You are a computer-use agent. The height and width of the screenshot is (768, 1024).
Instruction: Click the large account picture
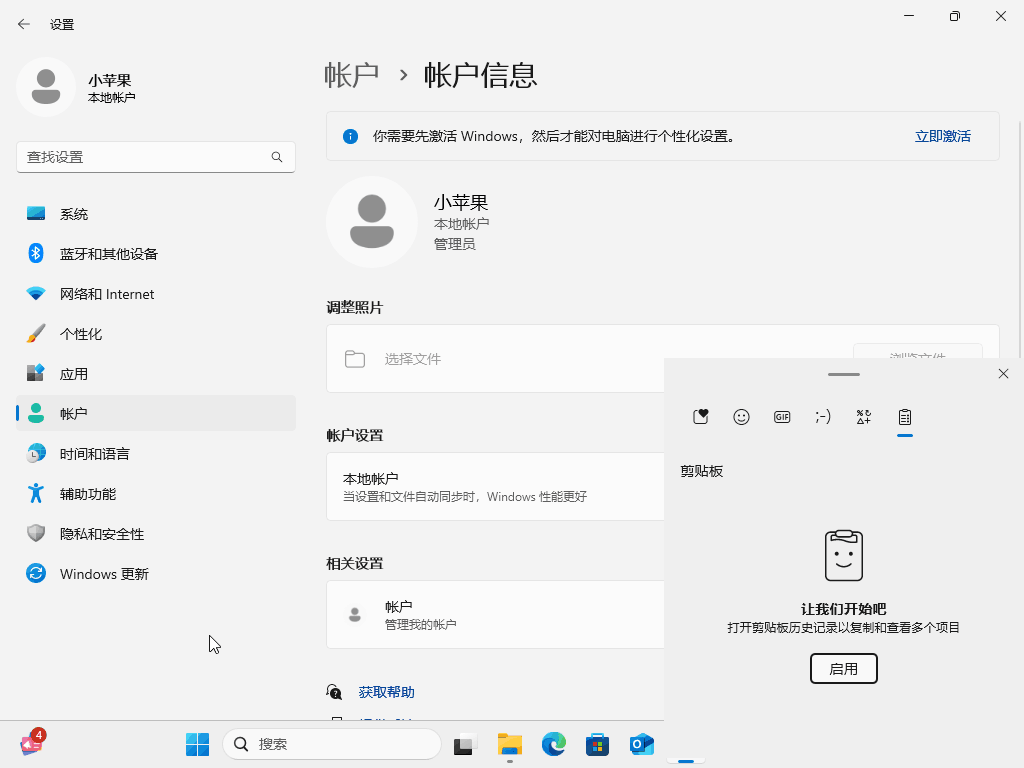coord(372,221)
